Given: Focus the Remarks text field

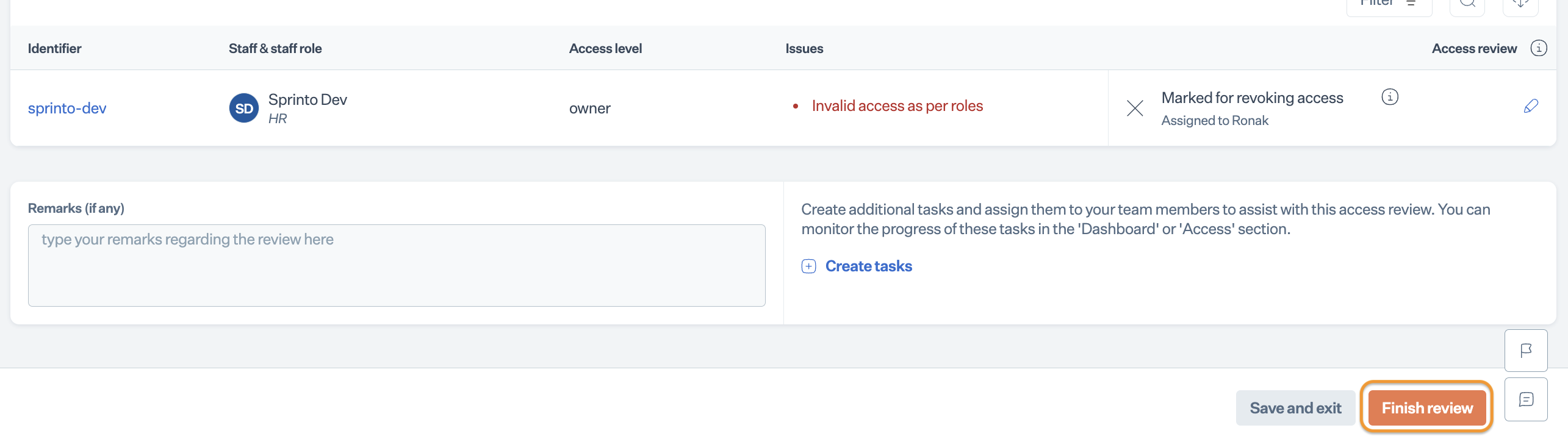Looking at the screenshot, I should tap(397, 265).
